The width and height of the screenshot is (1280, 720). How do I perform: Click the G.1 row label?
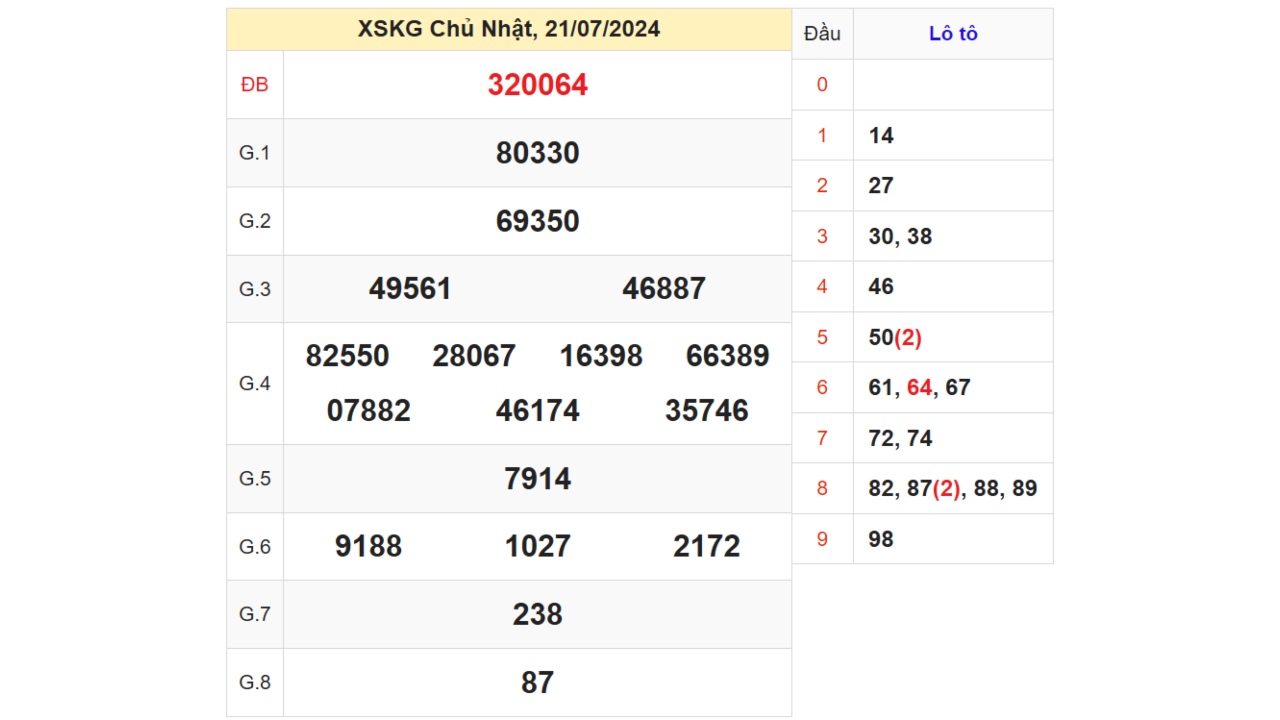(255, 153)
